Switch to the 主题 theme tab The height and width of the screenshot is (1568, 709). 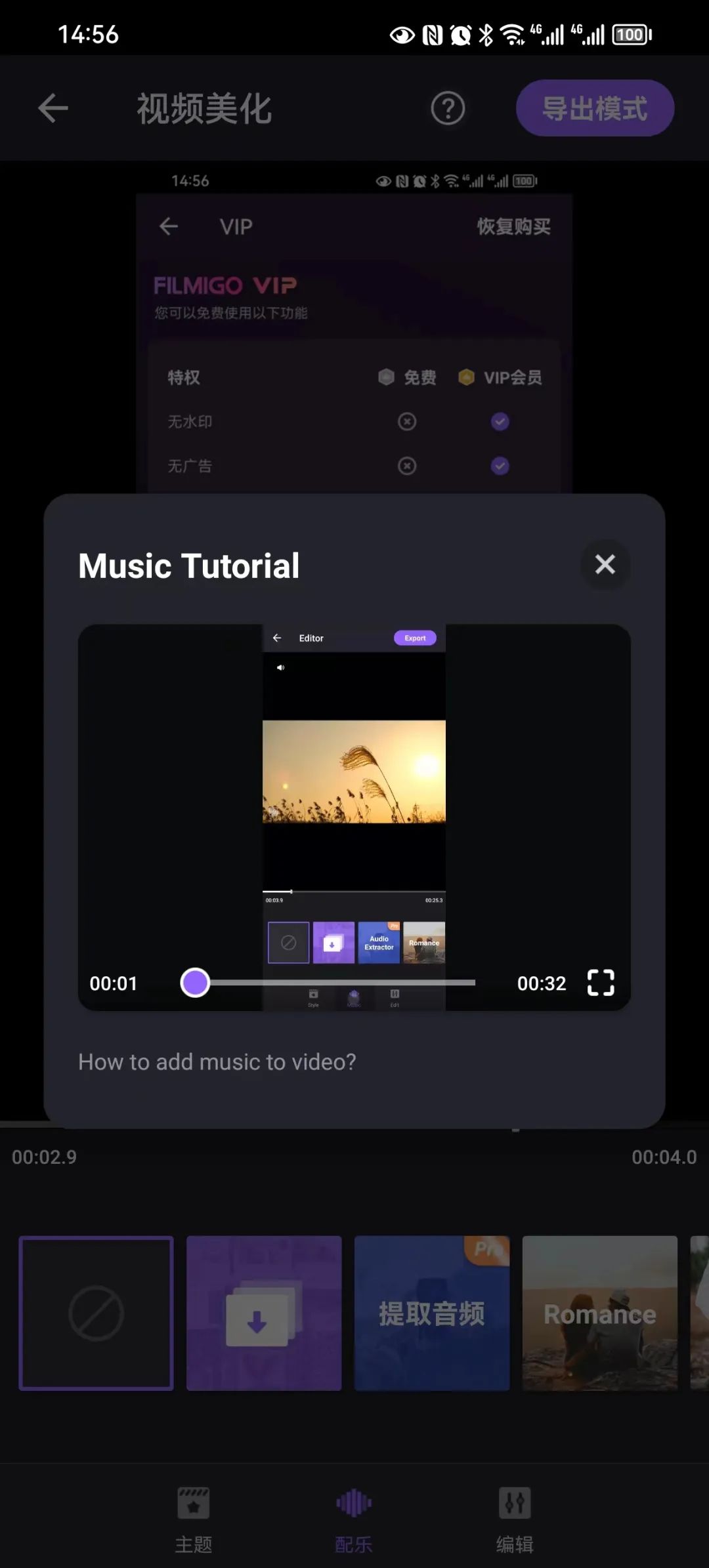click(x=194, y=1519)
